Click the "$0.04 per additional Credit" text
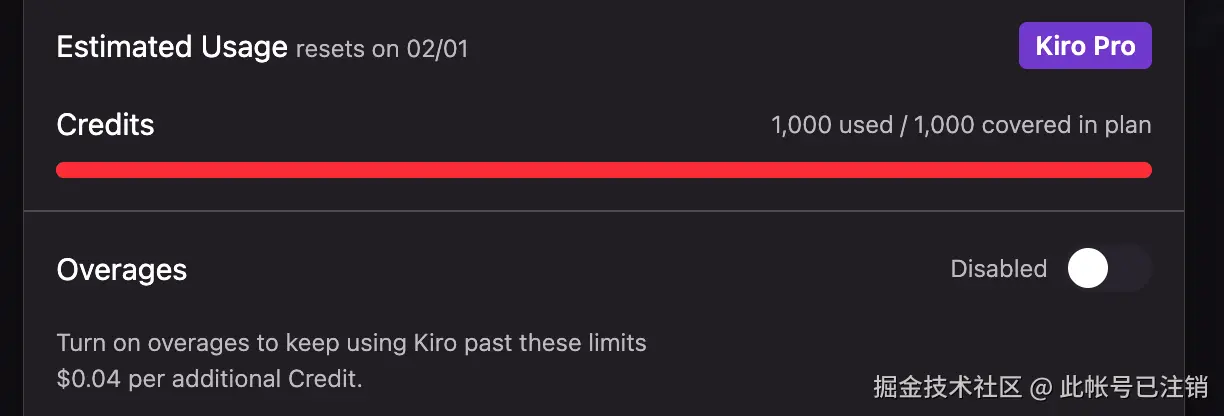This screenshot has width=1224, height=416. click(209, 378)
